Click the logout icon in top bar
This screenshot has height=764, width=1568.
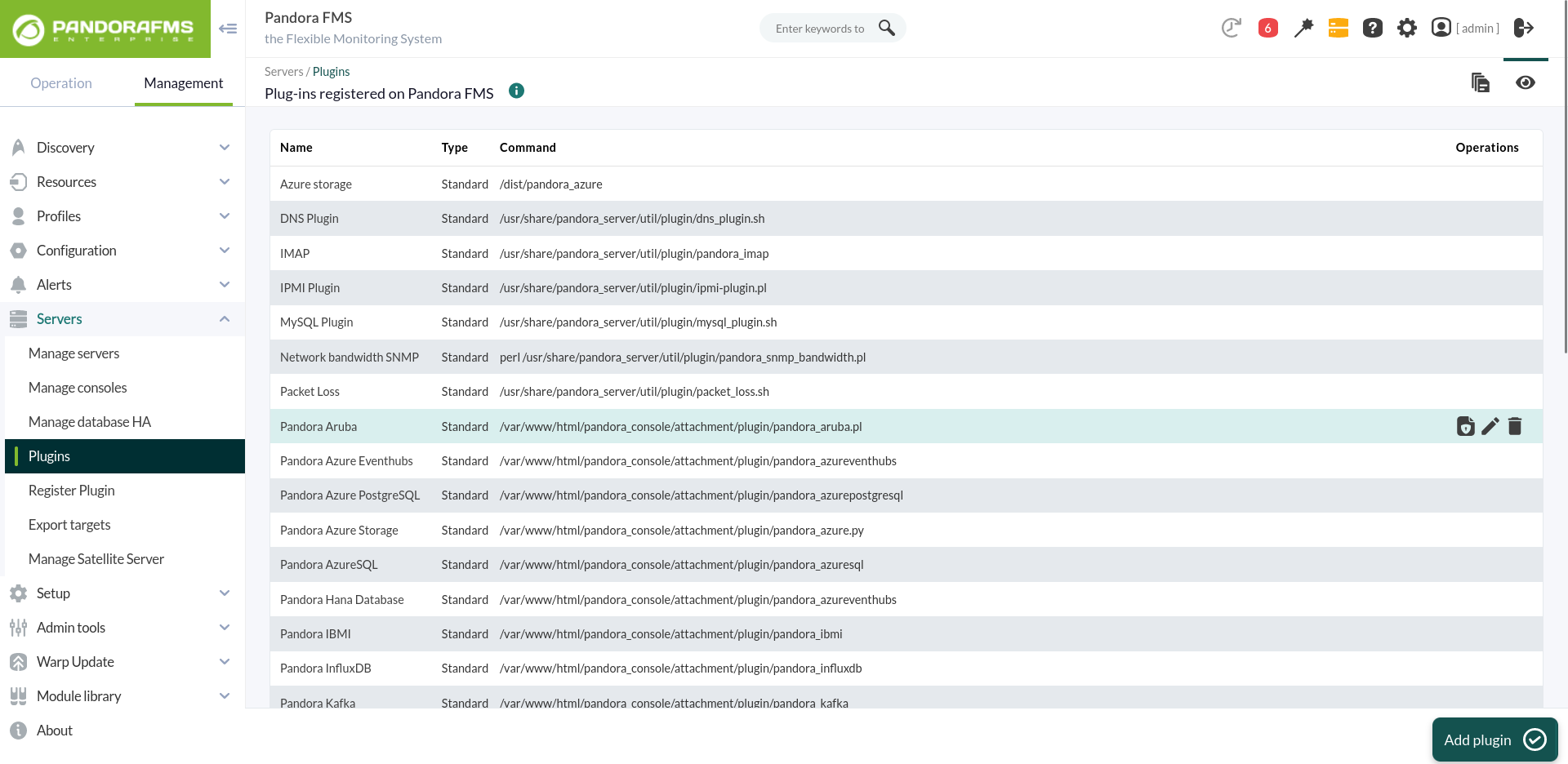click(1524, 28)
